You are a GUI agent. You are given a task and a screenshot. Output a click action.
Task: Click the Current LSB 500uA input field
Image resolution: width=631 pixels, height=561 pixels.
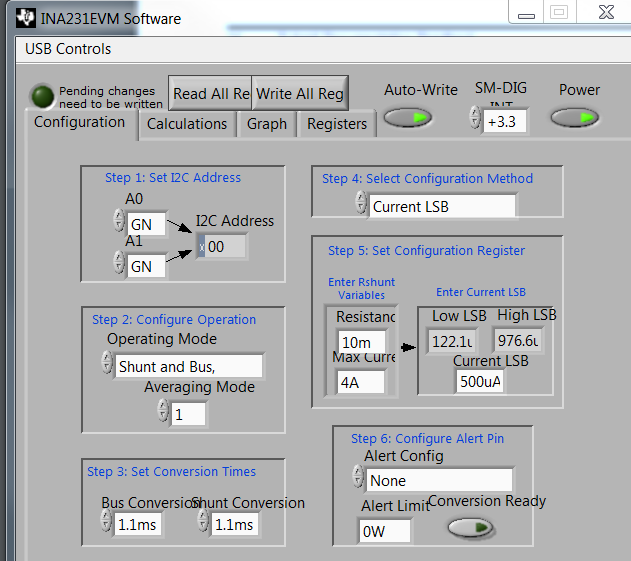480,381
